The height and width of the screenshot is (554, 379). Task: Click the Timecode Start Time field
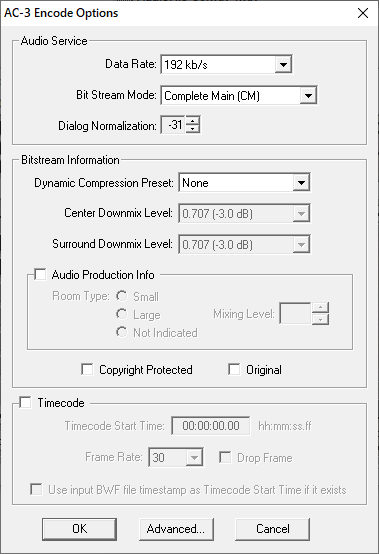click(211, 426)
